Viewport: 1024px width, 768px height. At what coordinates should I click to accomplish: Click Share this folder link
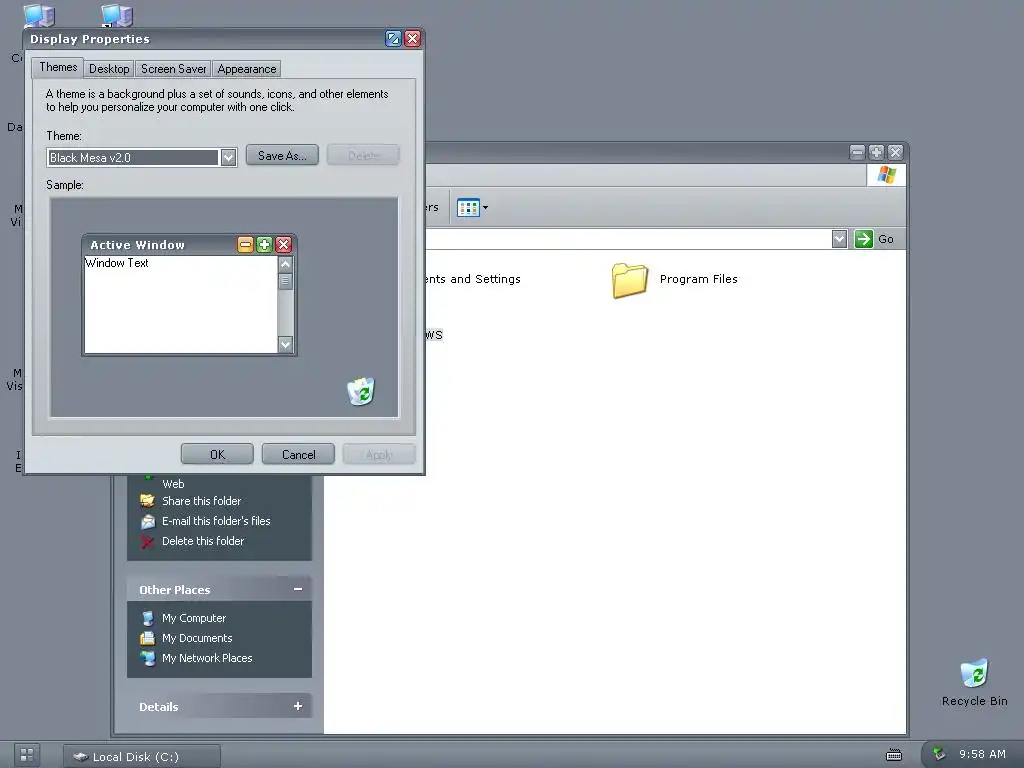click(201, 501)
